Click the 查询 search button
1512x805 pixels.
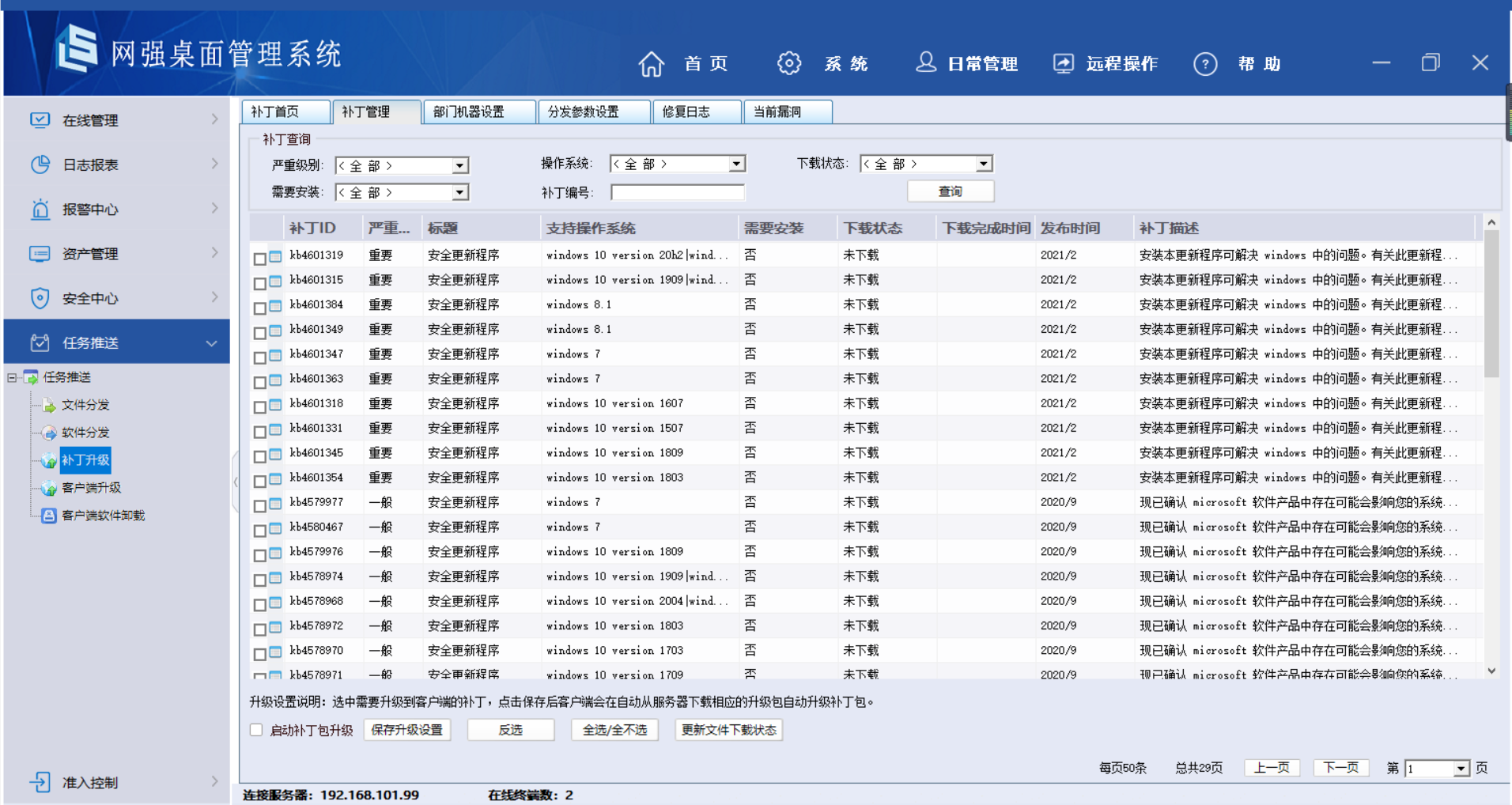(x=951, y=191)
